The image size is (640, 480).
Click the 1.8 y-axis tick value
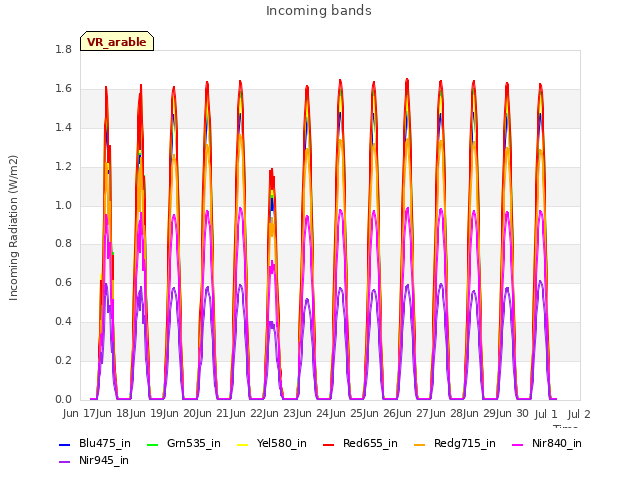click(63, 50)
